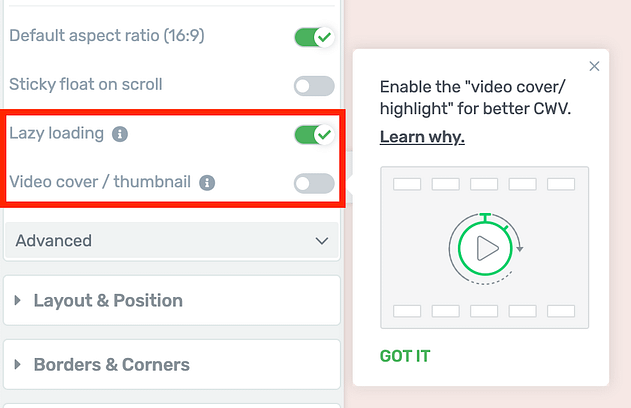Viewport: 631px width, 408px height.
Task: Click the Advanced chevron down arrow
Action: point(322,241)
